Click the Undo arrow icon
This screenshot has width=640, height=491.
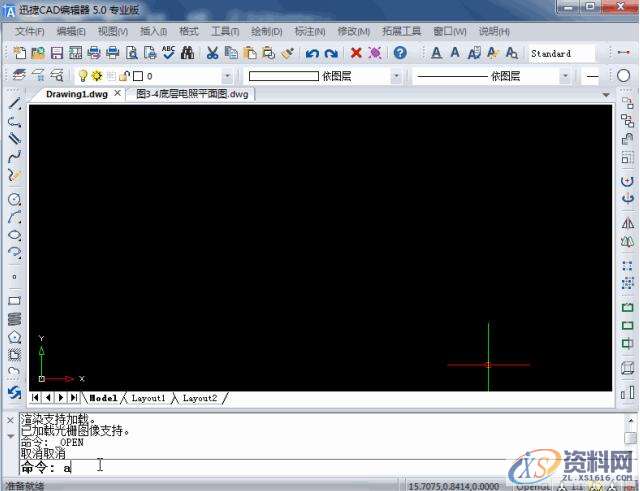pyautogui.click(x=312, y=53)
